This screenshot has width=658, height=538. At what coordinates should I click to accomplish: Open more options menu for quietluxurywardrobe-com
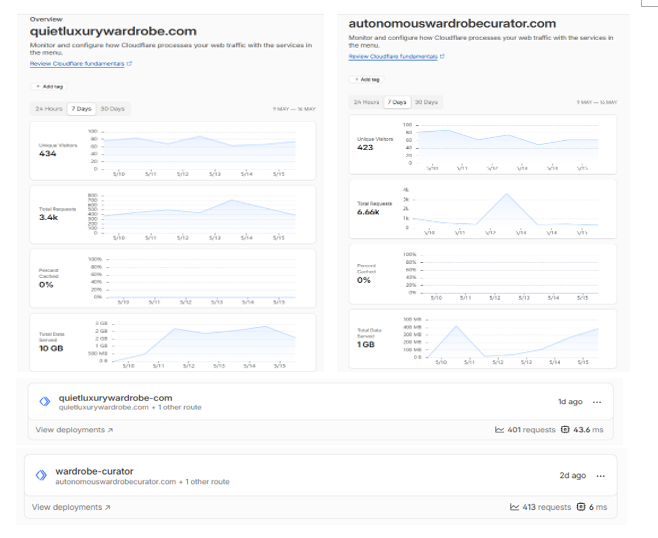point(597,402)
